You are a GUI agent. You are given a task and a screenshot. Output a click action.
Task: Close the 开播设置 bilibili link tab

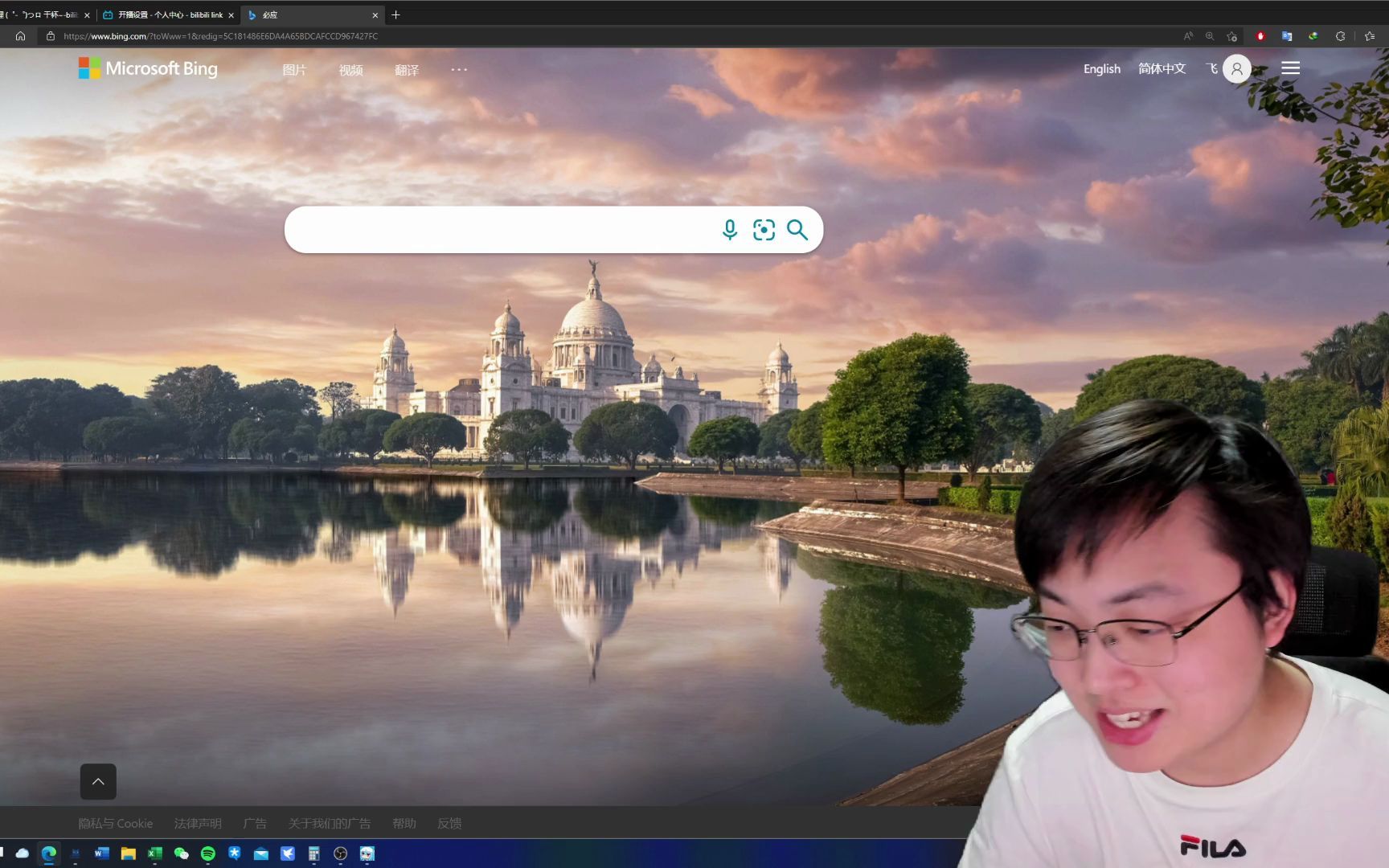click(231, 15)
